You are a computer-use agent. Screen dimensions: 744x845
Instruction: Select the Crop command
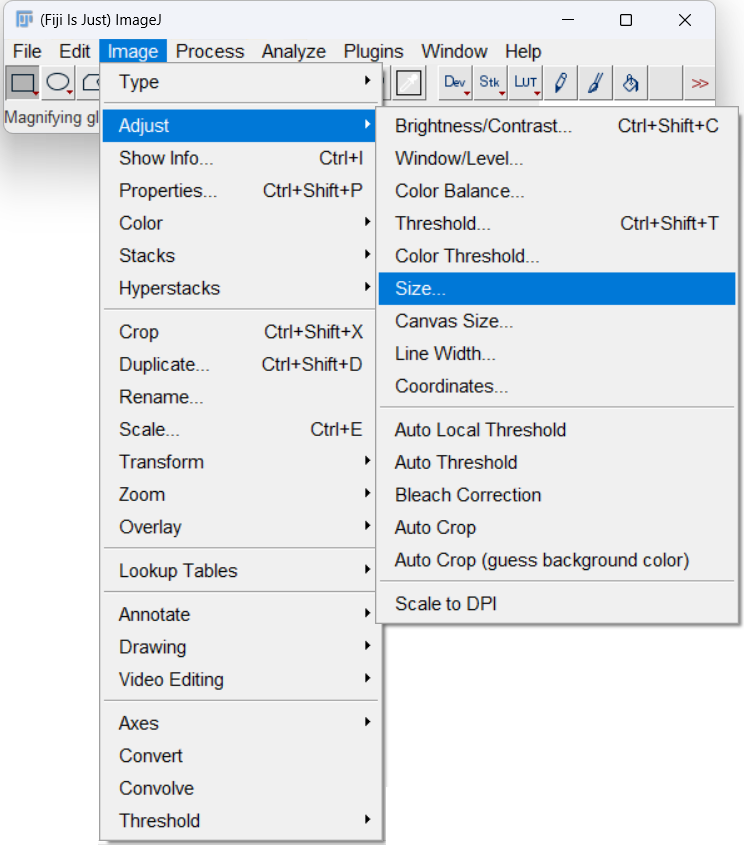[x=240, y=332]
